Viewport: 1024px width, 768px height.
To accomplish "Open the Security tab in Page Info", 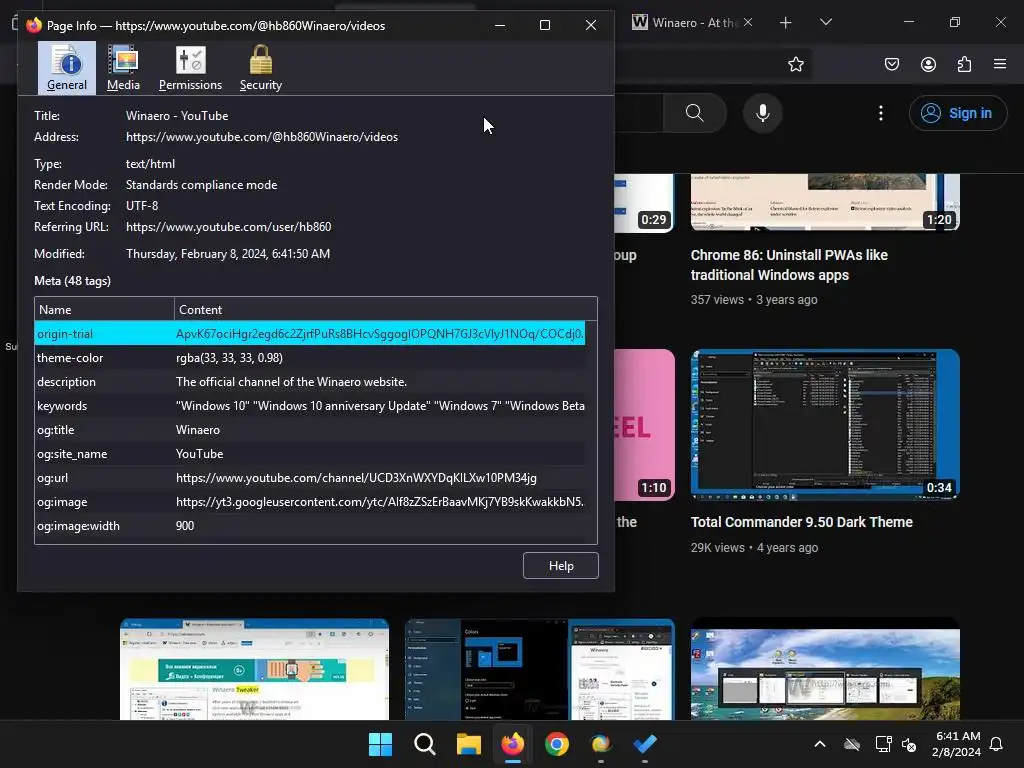I will 261,68.
